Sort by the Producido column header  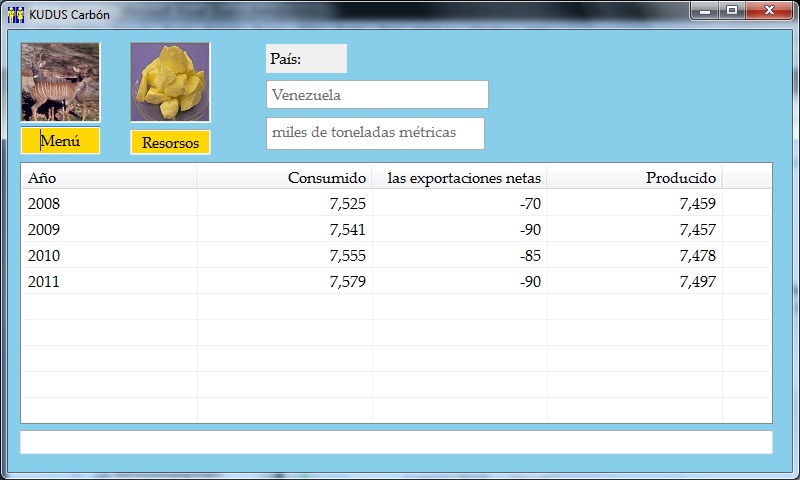click(634, 178)
